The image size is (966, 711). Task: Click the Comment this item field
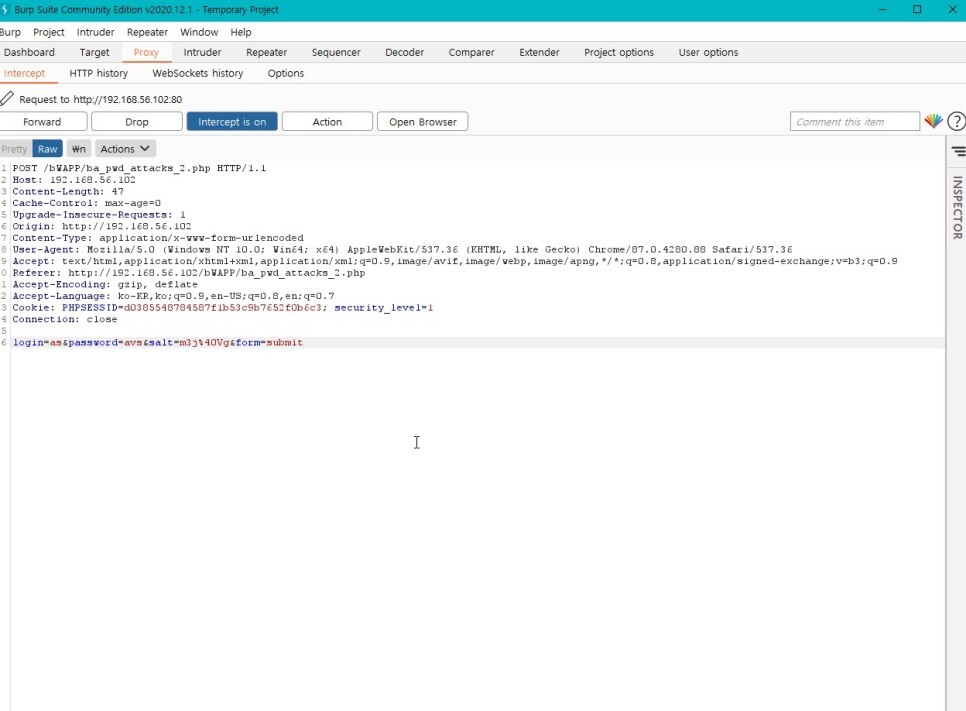[854, 121]
